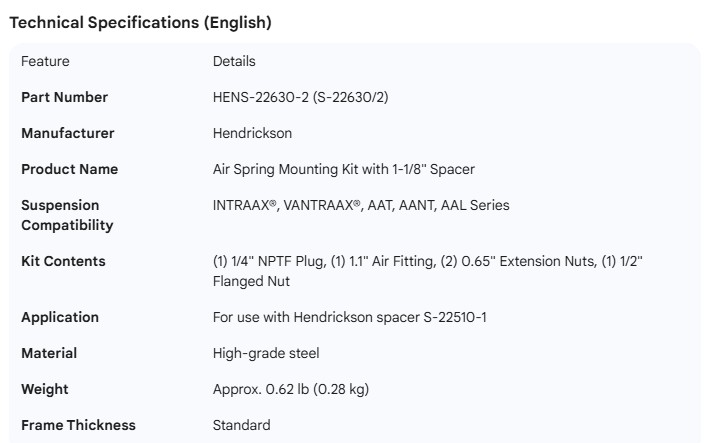Select the Frame Thickness row label
The width and height of the screenshot is (708, 443).
(78, 426)
